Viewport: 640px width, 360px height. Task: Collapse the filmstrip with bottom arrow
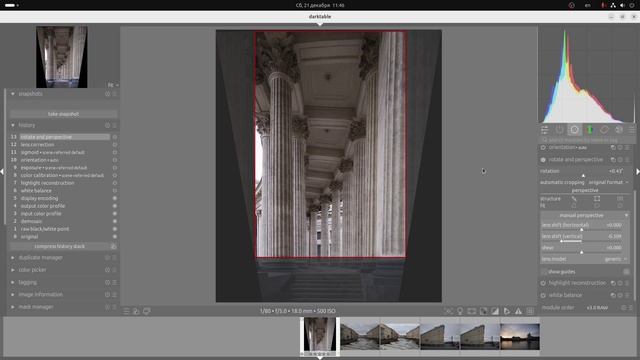(x=320, y=358)
